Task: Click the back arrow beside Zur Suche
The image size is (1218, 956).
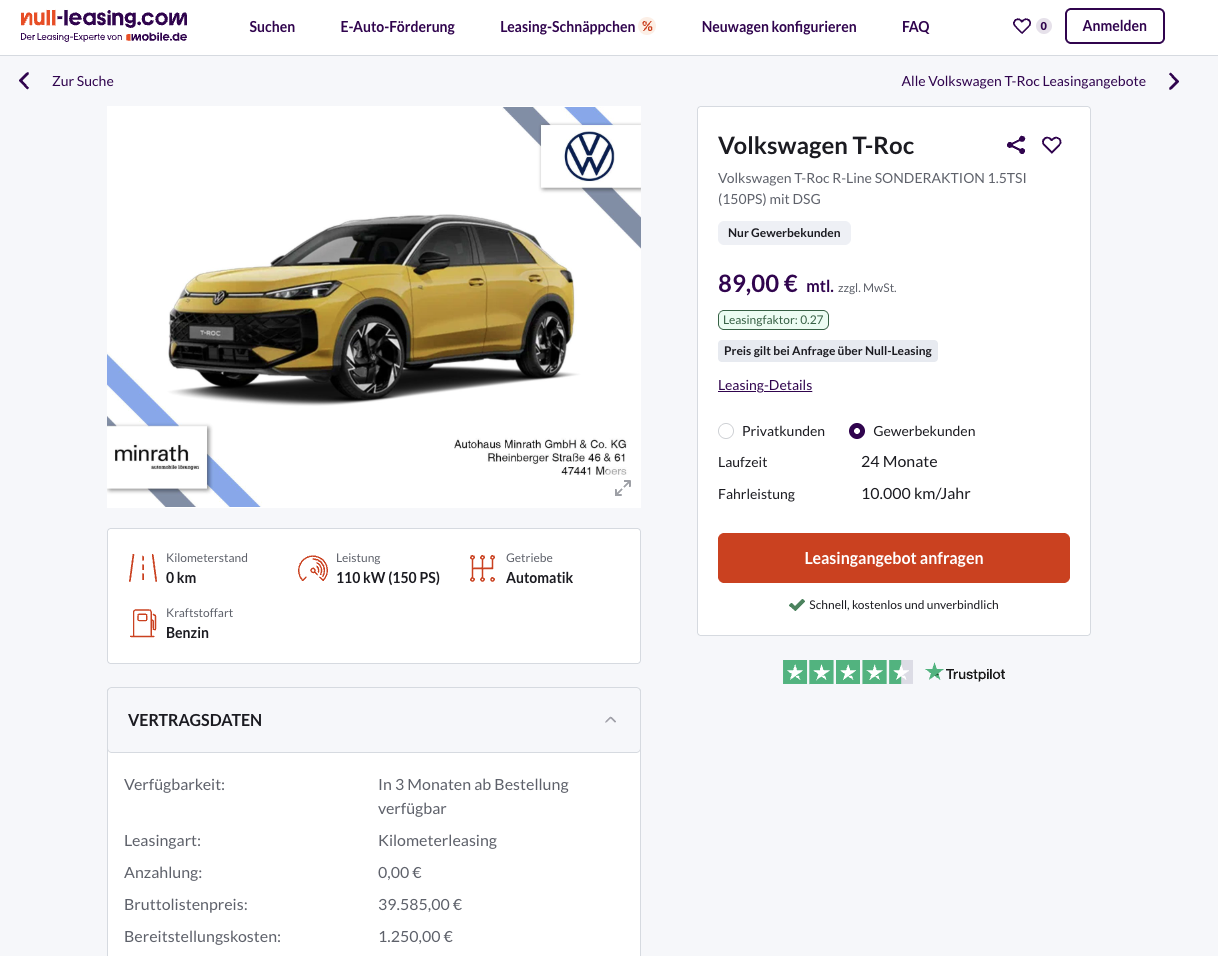Action: tap(24, 81)
